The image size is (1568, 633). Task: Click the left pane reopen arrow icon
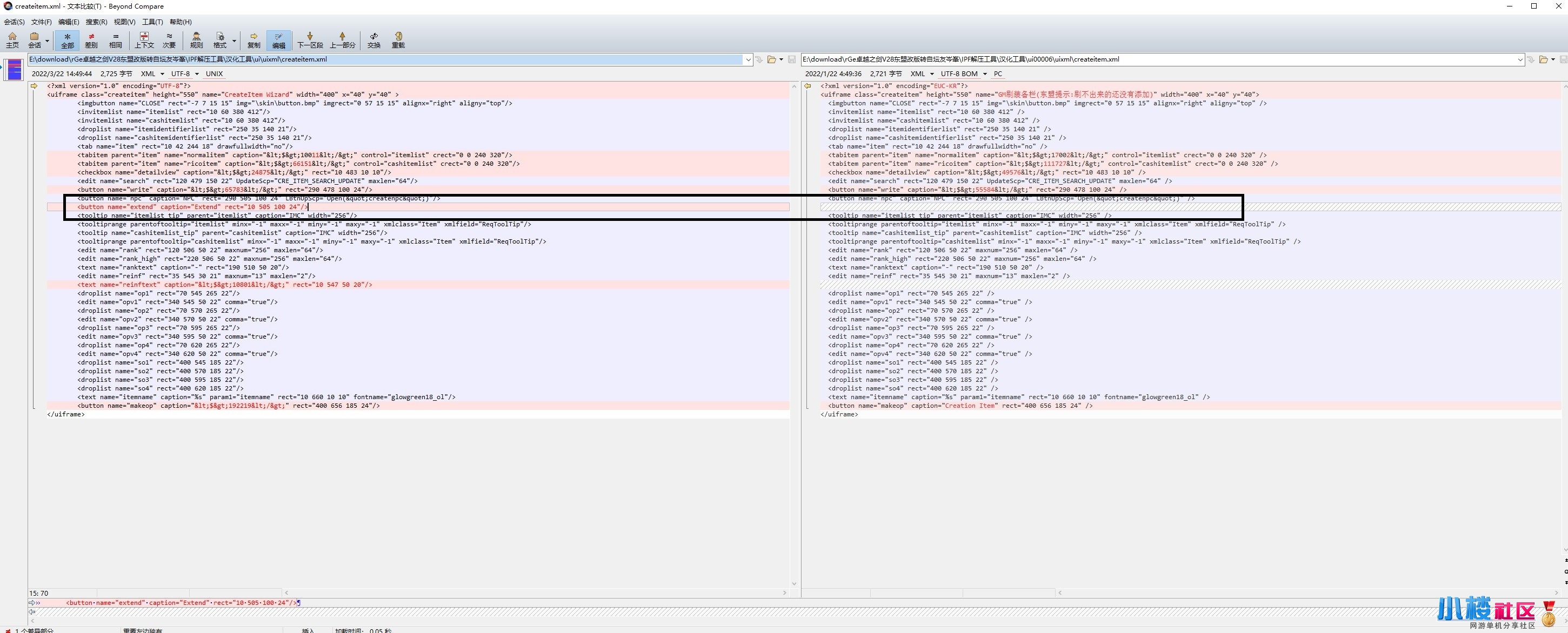tap(759, 59)
